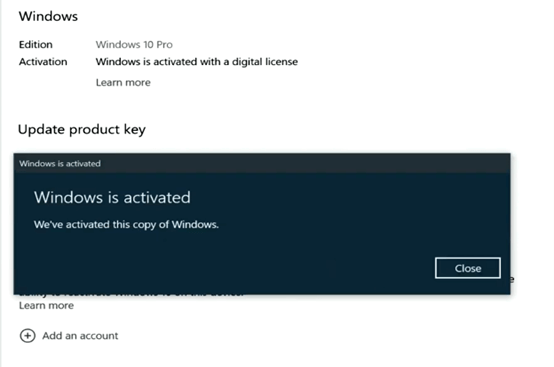Click the Update product key heading
Image resolution: width=554 pixels, height=367 pixels.
click(82, 130)
